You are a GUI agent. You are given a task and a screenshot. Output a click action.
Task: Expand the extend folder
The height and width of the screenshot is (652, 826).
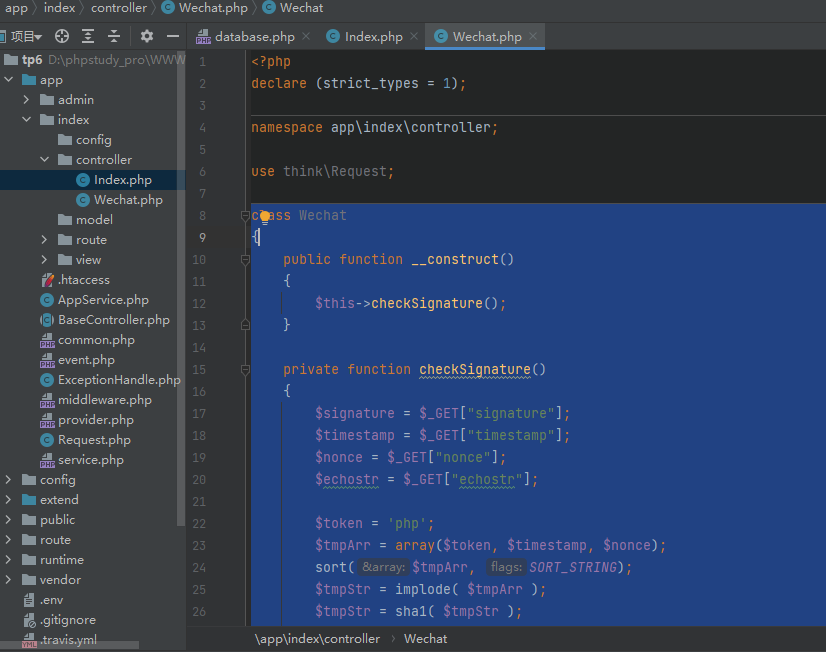(x=8, y=500)
